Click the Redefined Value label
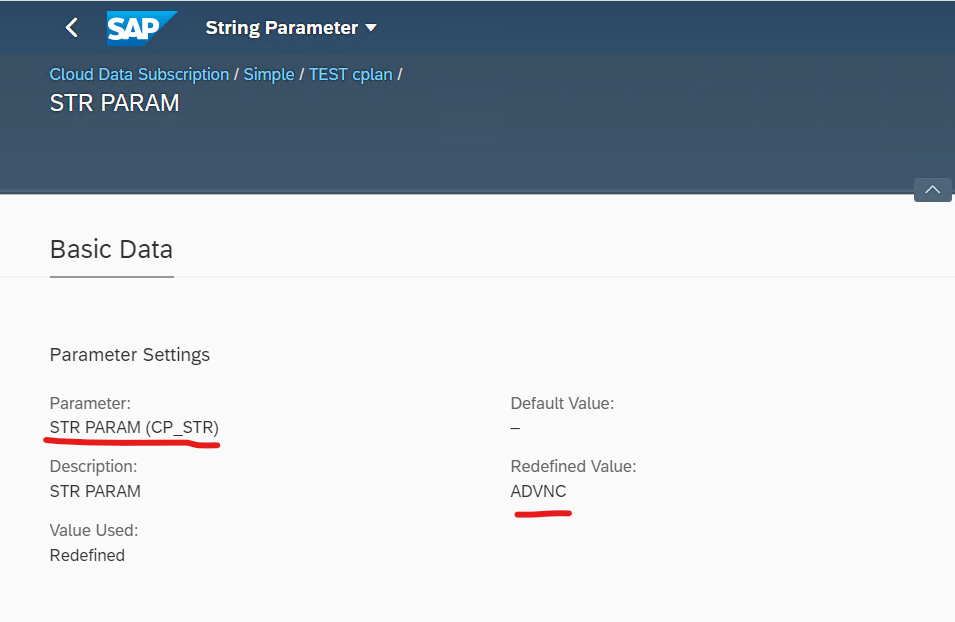955x622 pixels. point(573,466)
